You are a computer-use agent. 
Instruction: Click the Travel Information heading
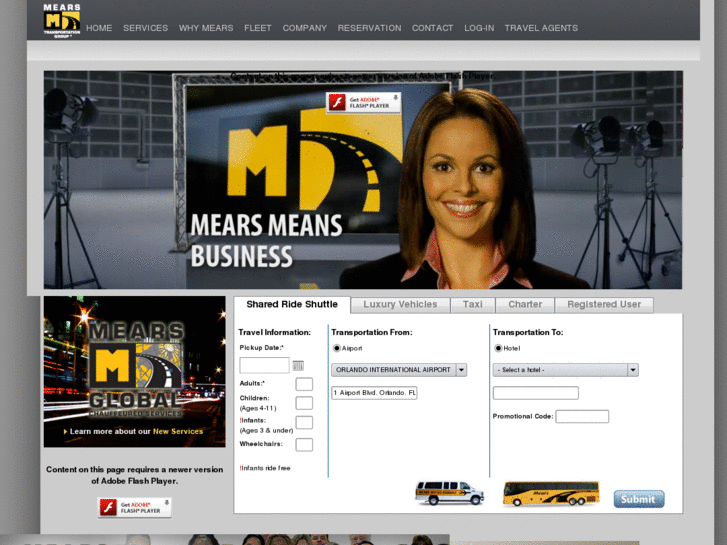[274, 332]
